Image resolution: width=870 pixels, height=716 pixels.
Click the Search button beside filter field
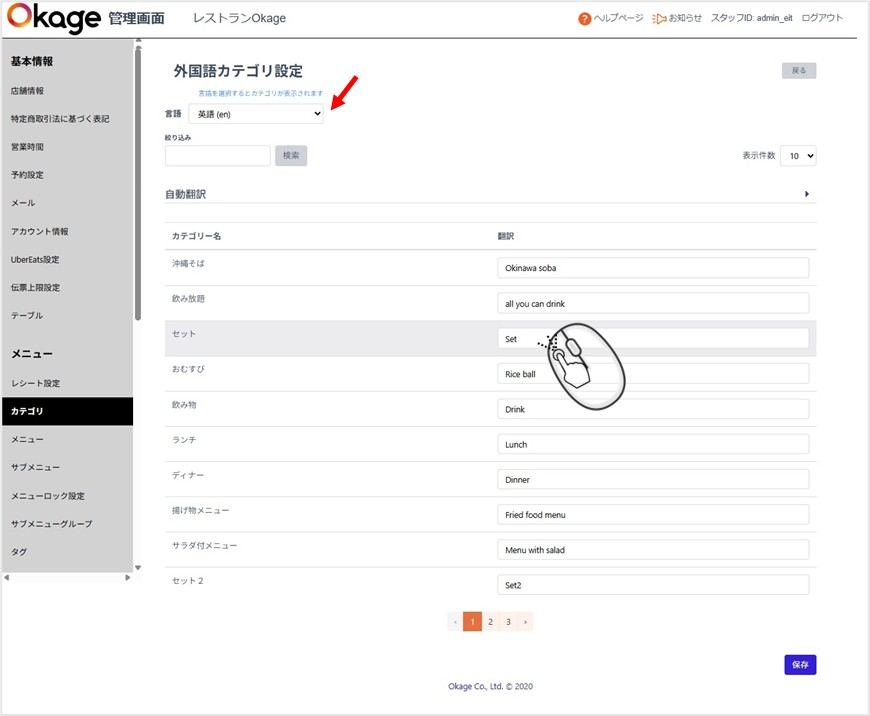(291, 156)
